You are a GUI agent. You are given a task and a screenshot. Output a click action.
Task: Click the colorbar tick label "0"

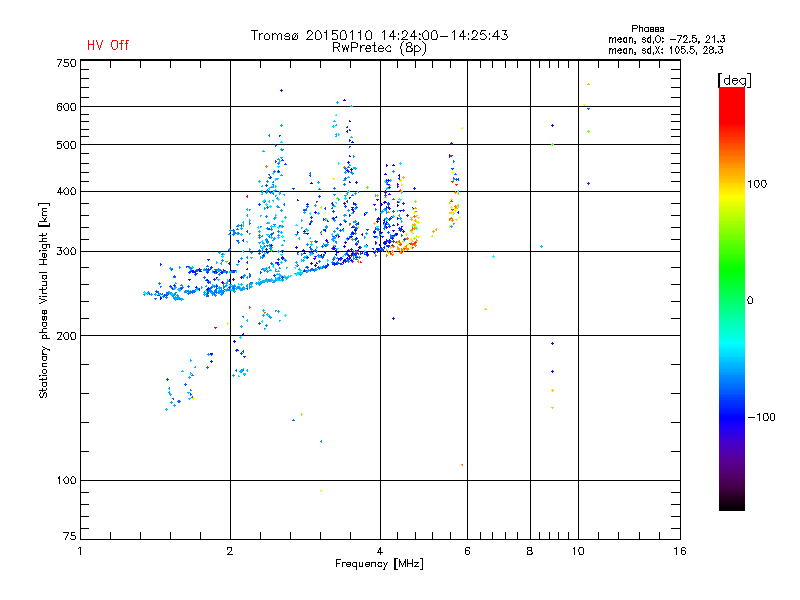pyautogui.click(x=750, y=301)
